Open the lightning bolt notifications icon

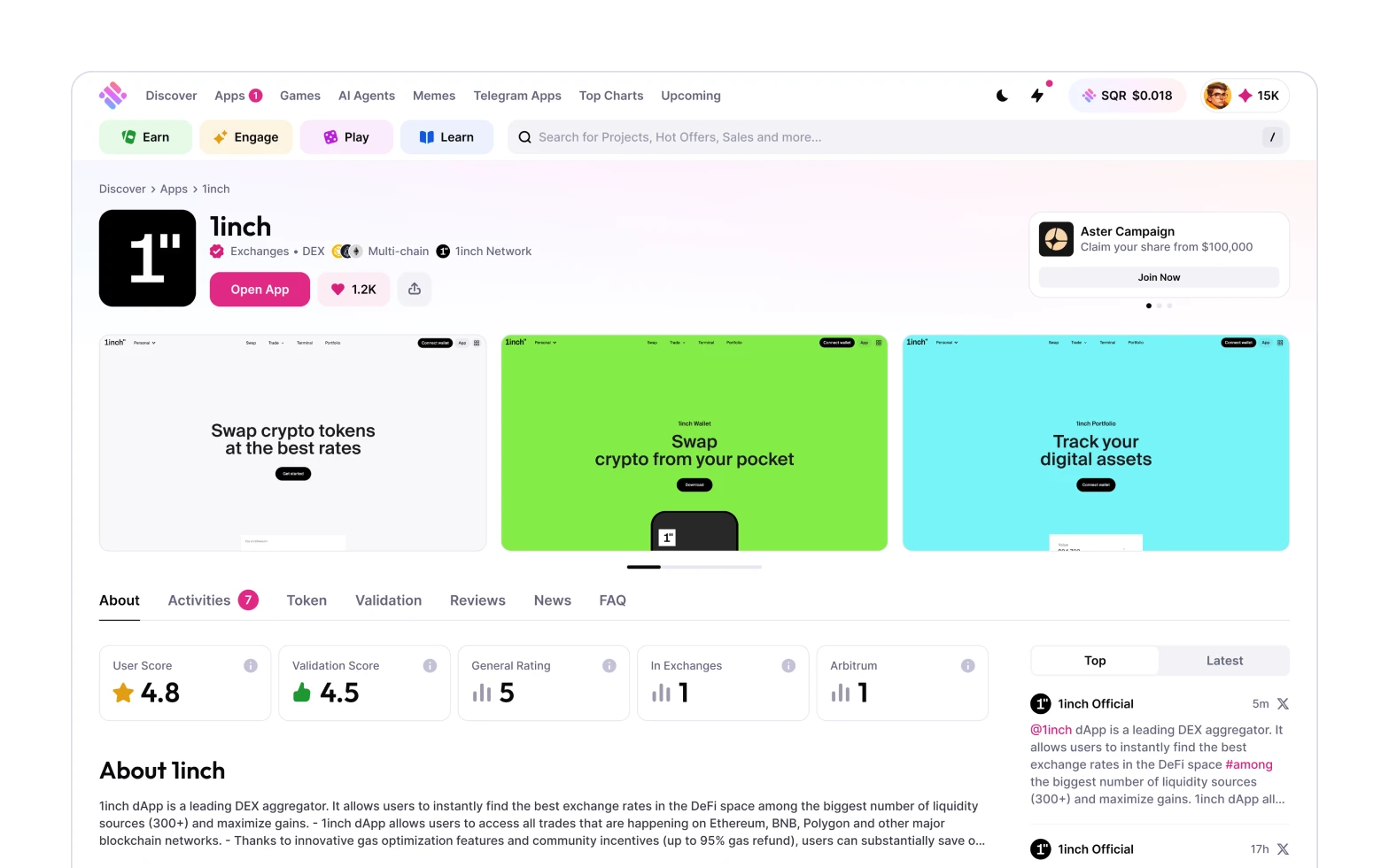[1037, 96]
